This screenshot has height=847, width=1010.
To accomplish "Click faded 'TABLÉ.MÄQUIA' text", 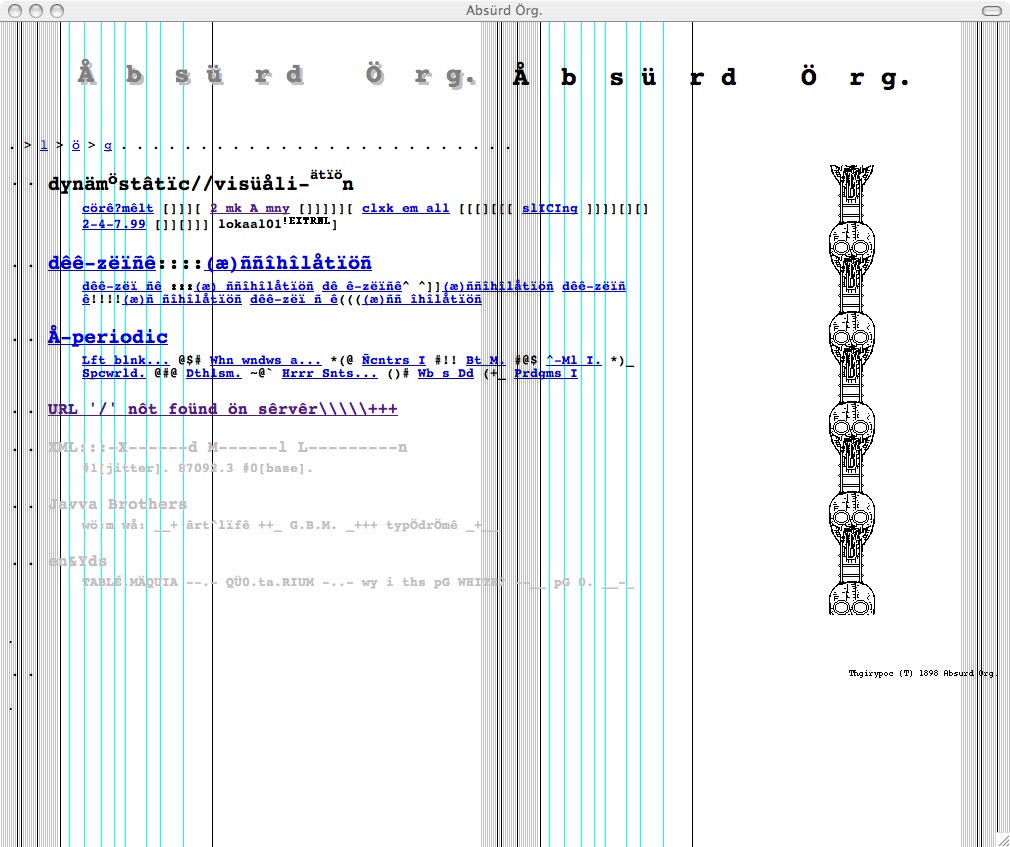I will [129, 582].
